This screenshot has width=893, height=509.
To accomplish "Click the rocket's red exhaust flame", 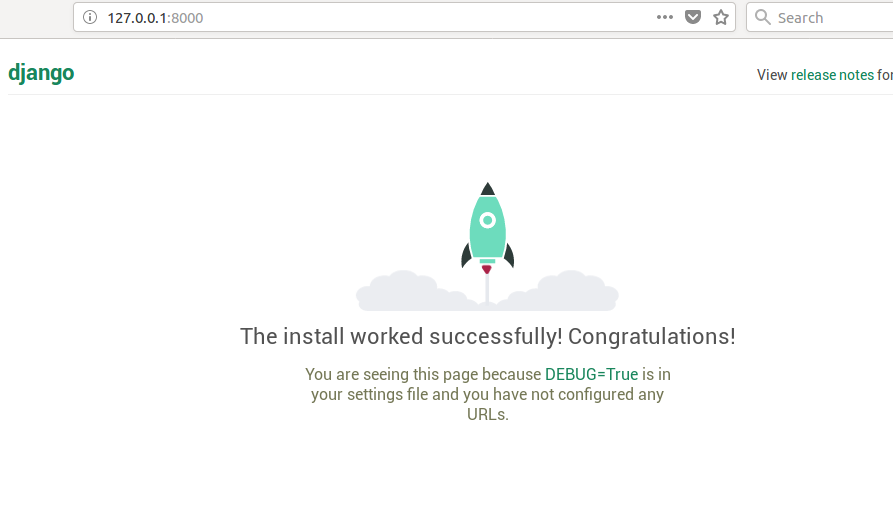I will tap(487, 269).
